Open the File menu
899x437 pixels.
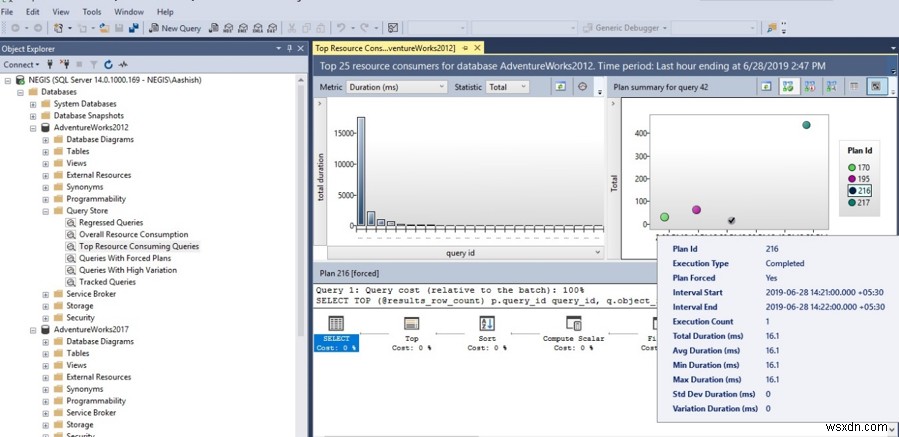point(7,11)
